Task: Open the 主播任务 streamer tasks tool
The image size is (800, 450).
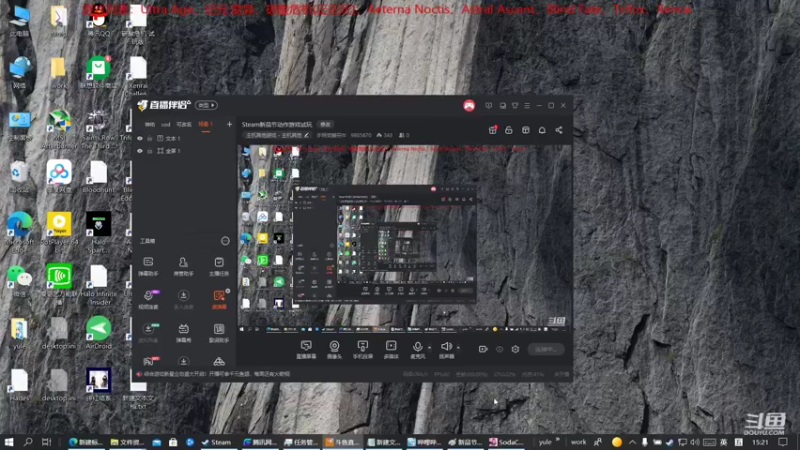Action: click(x=219, y=266)
